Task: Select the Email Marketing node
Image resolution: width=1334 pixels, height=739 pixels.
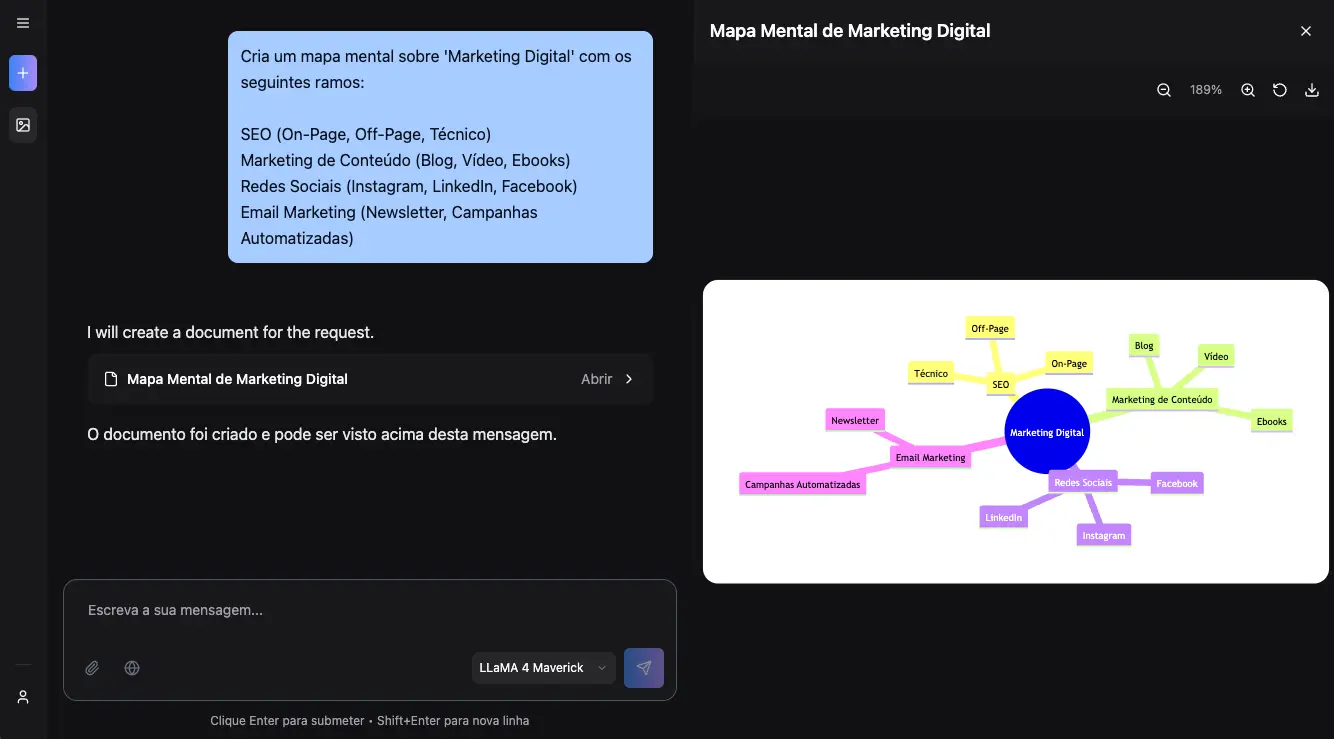Action: click(931, 457)
